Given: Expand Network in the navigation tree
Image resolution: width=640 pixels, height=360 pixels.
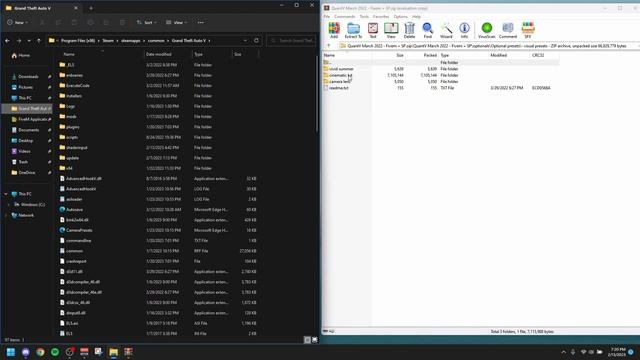Looking at the screenshot, I should coord(6,215).
